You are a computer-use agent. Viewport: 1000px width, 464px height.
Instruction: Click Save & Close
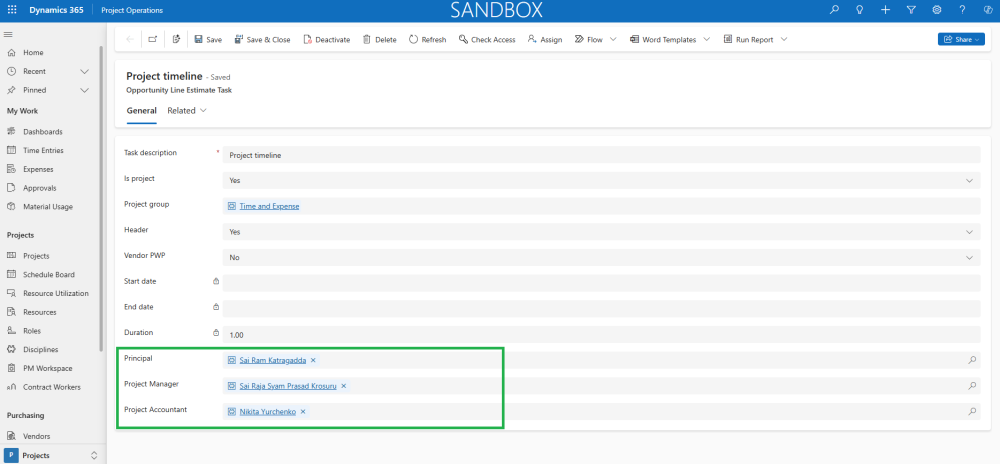point(262,40)
